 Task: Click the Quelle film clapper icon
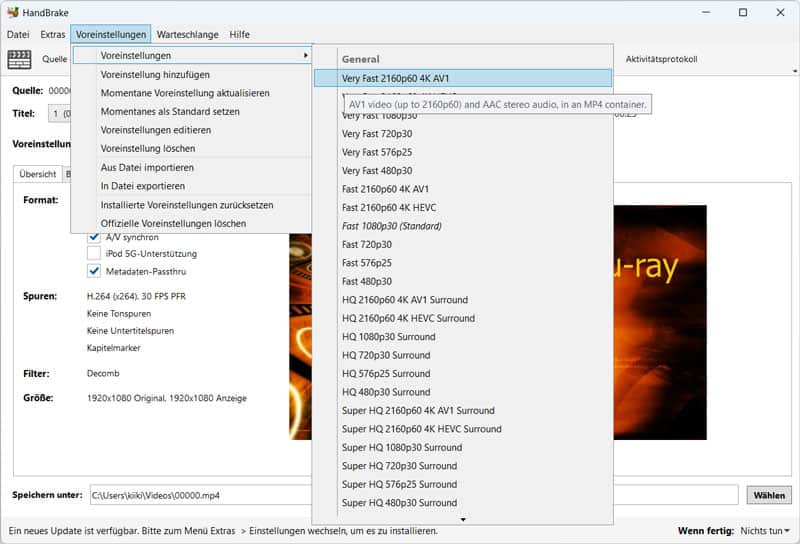19,59
